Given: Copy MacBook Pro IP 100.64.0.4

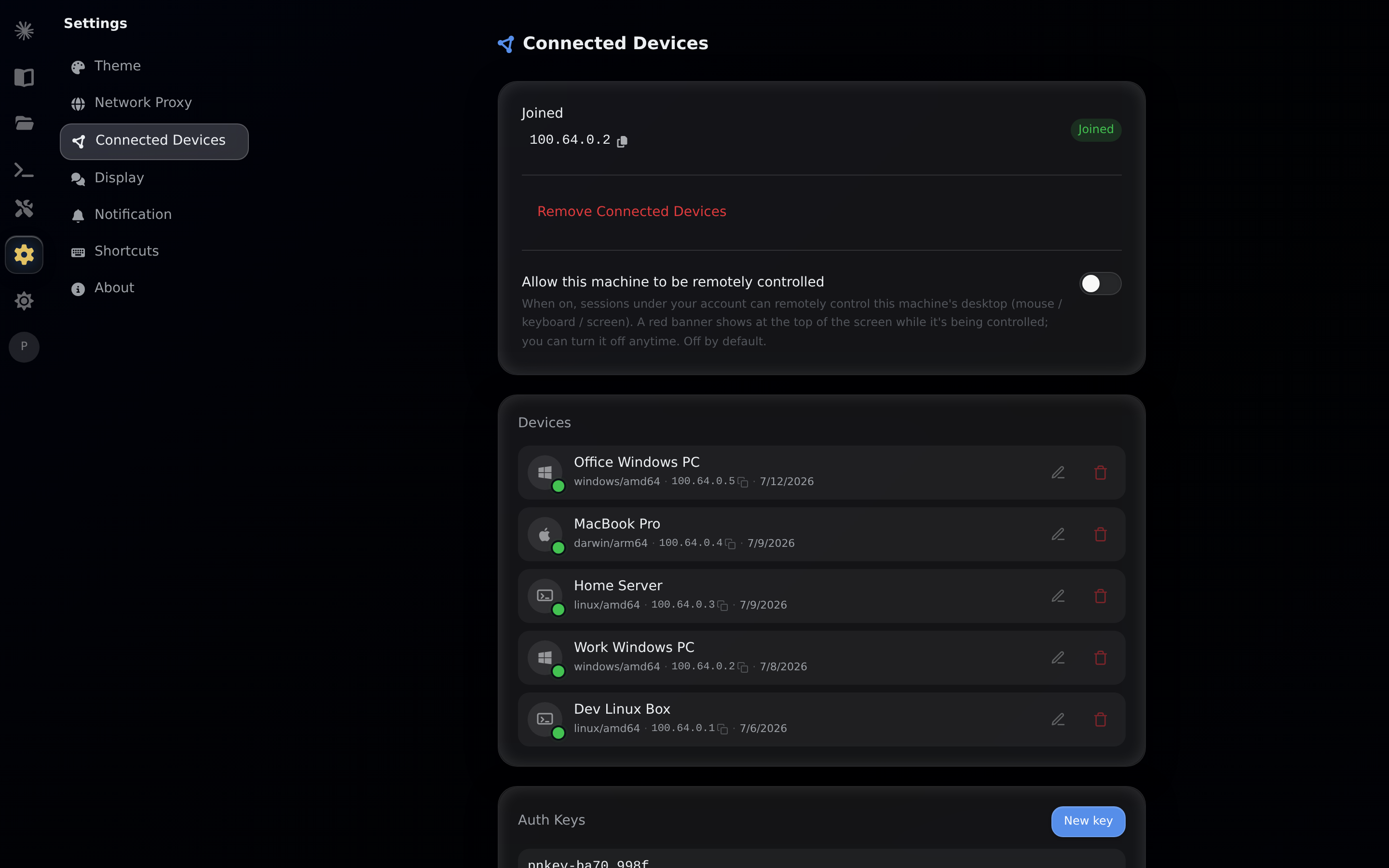Looking at the screenshot, I should tap(730, 543).
